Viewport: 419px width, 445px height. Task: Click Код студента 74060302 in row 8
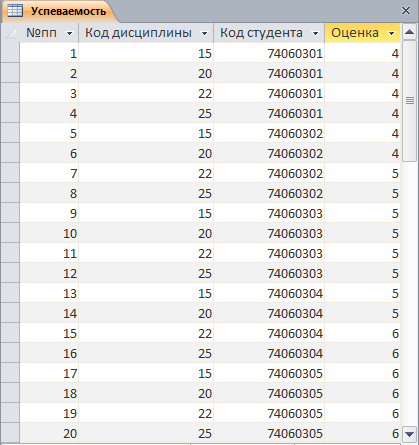(269, 193)
